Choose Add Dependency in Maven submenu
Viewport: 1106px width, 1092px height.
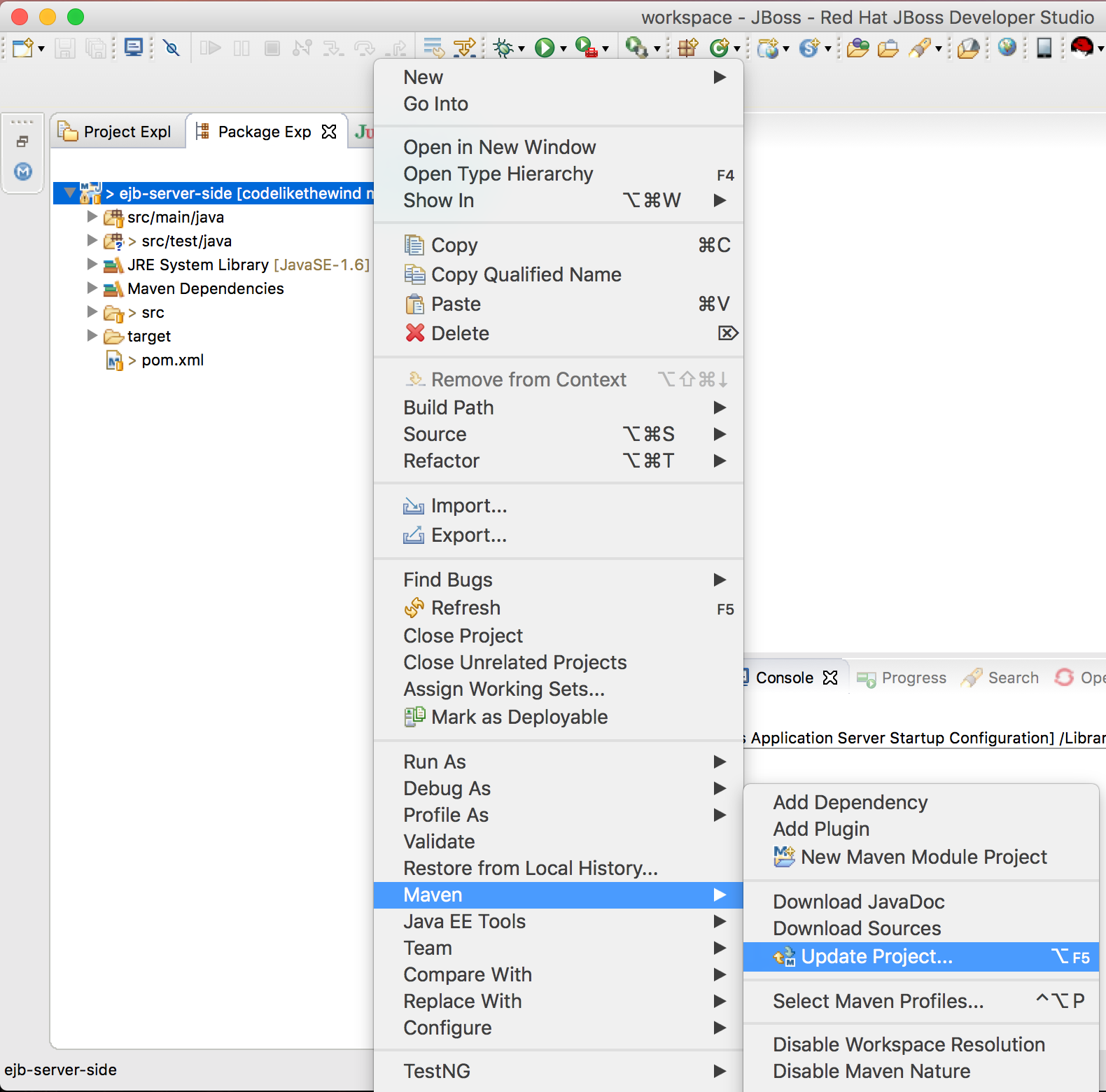coord(920,802)
